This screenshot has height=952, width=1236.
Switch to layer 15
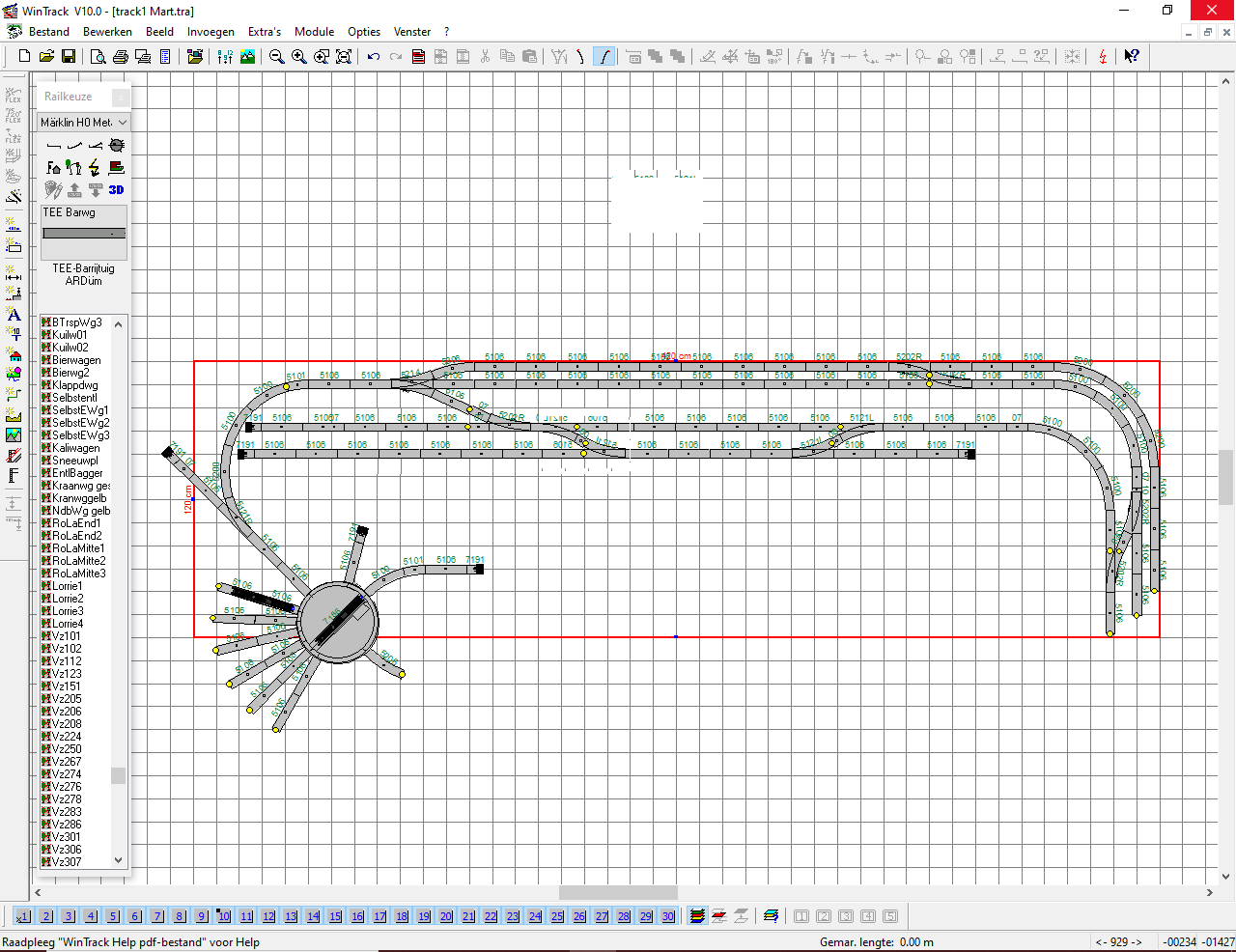point(335,916)
